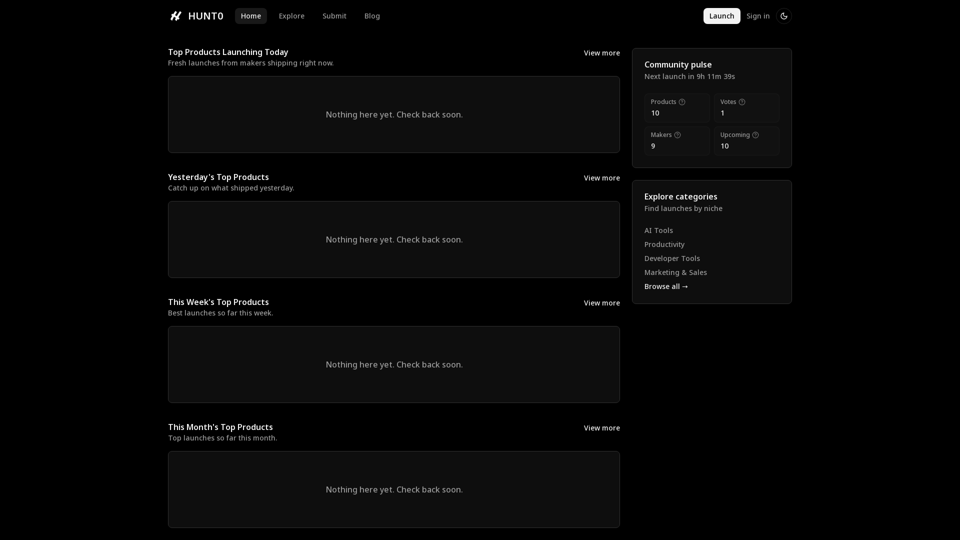Click empty-state message under This Month's Top Products
Screen dimensions: 960x540
click(x=394, y=490)
